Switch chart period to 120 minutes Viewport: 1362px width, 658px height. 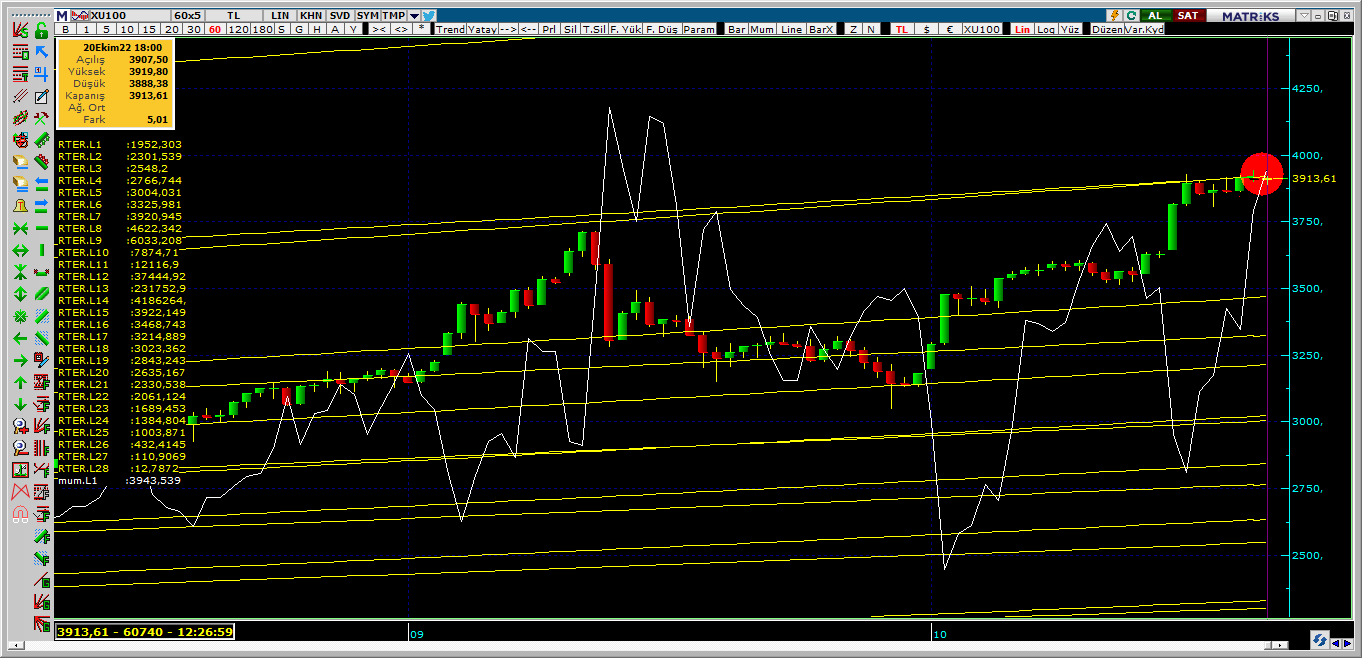pyautogui.click(x=238, y=30)
